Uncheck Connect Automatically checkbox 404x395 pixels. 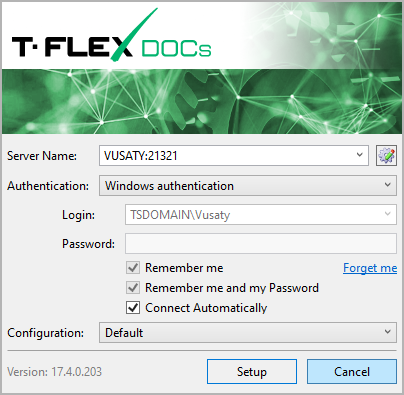point(133,308)
